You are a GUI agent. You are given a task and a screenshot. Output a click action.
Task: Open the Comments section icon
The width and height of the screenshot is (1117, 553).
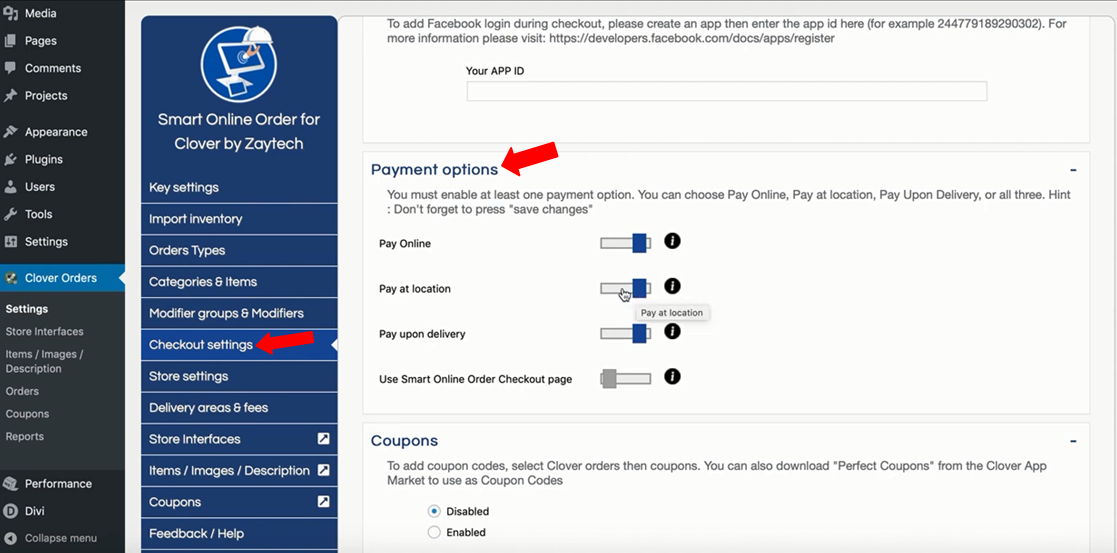click(10, 68)
